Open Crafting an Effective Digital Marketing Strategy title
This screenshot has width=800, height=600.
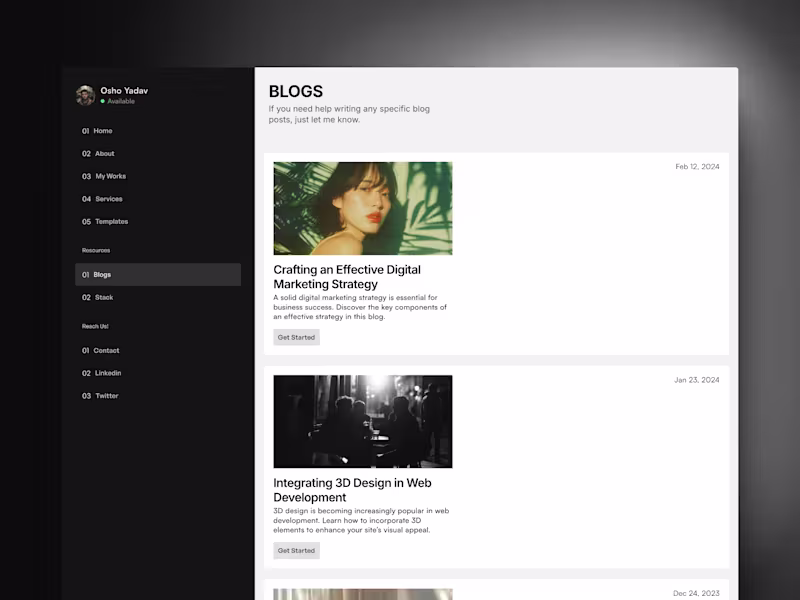[347, 277]
